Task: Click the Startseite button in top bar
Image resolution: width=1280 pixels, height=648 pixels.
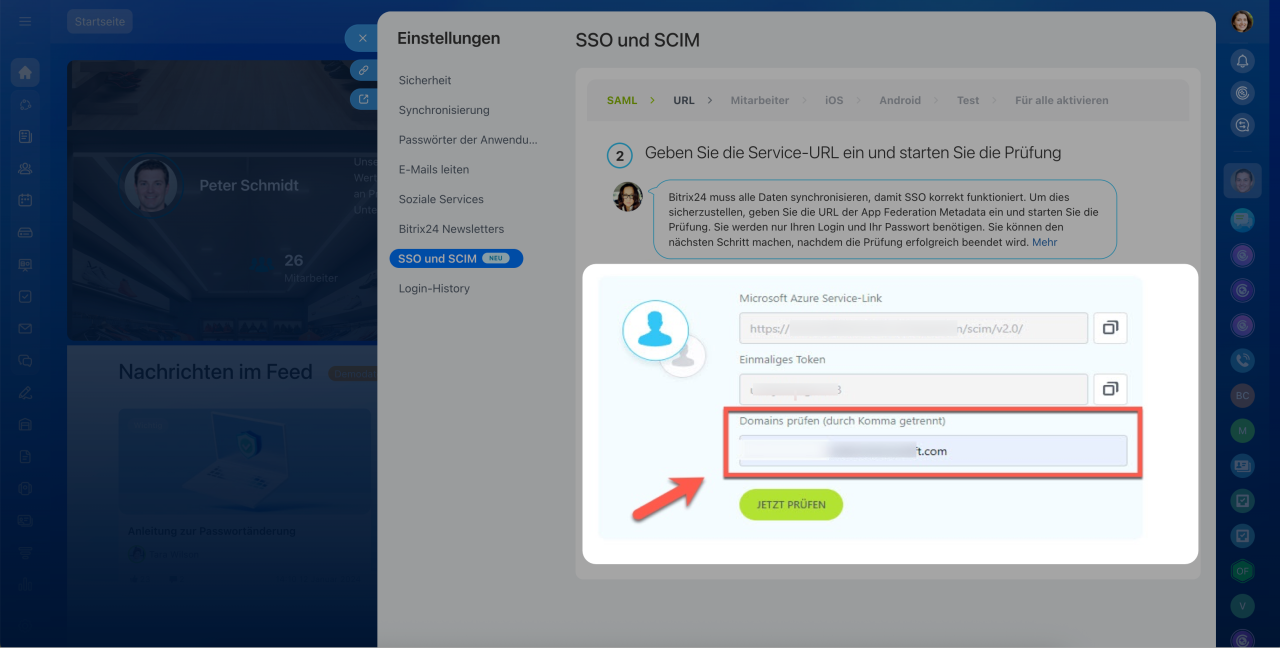Action: (100, 21)
